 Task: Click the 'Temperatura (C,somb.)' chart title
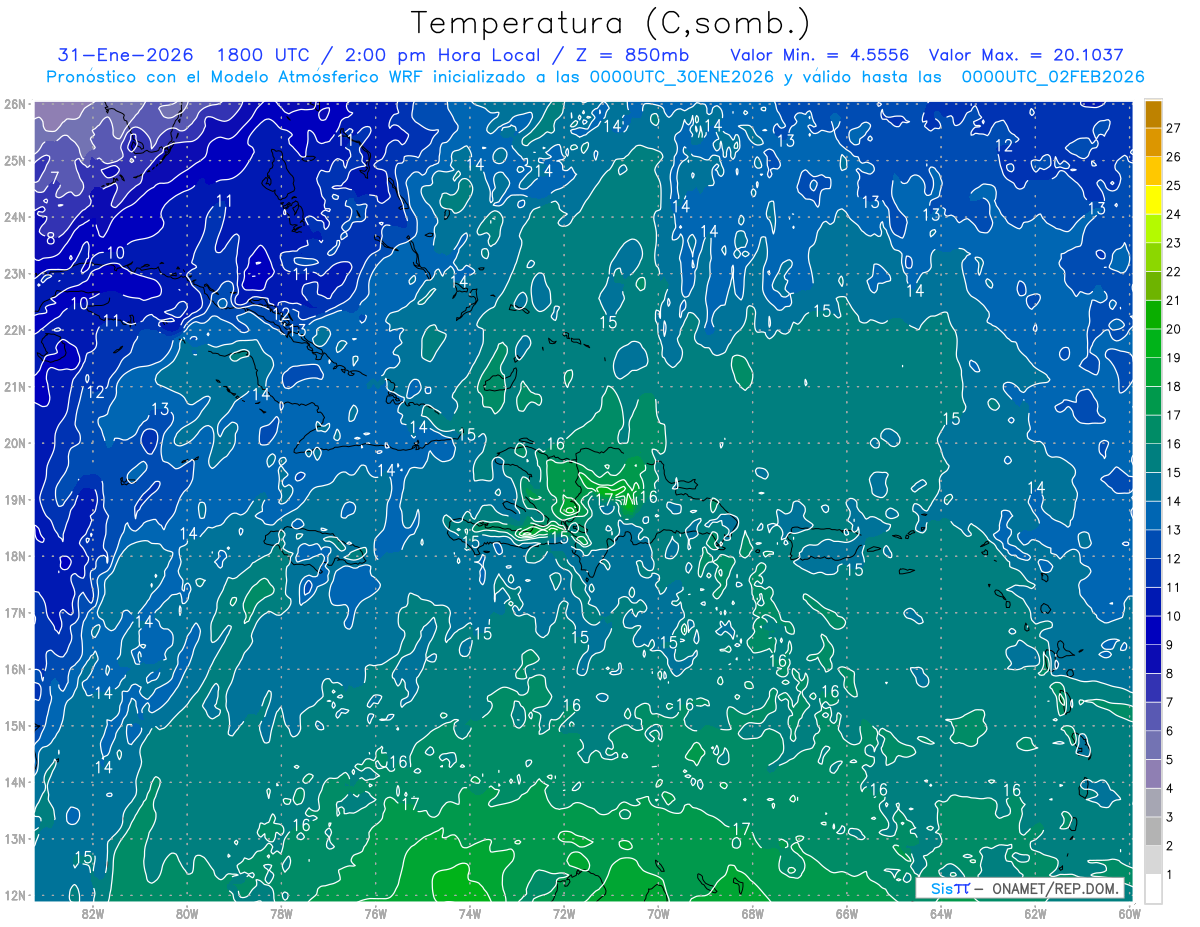[x=610, y=23]
